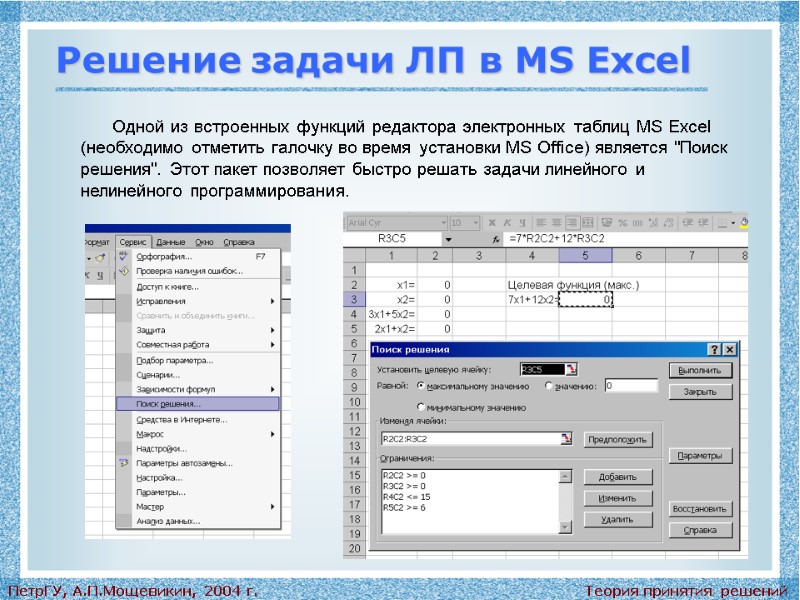
Task: Open the Сервис menu
Action: pos(133,242)
